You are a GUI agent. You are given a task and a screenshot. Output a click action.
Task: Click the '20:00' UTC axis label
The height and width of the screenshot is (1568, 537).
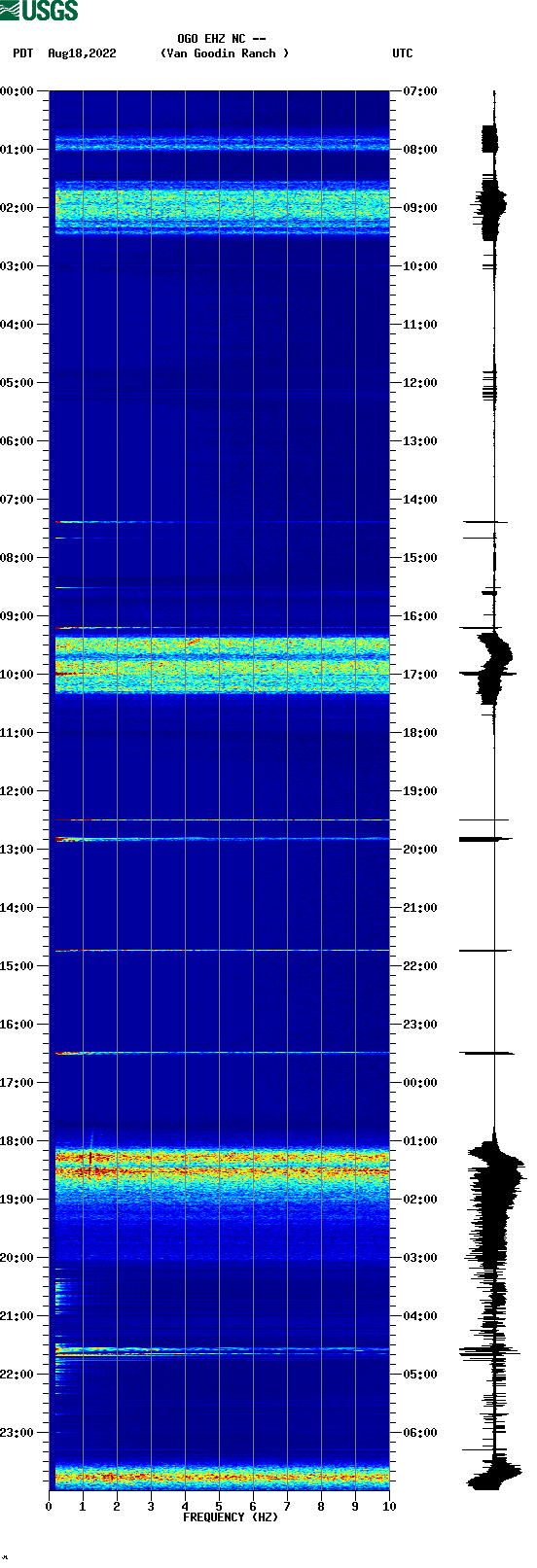[x=420, y=850]
